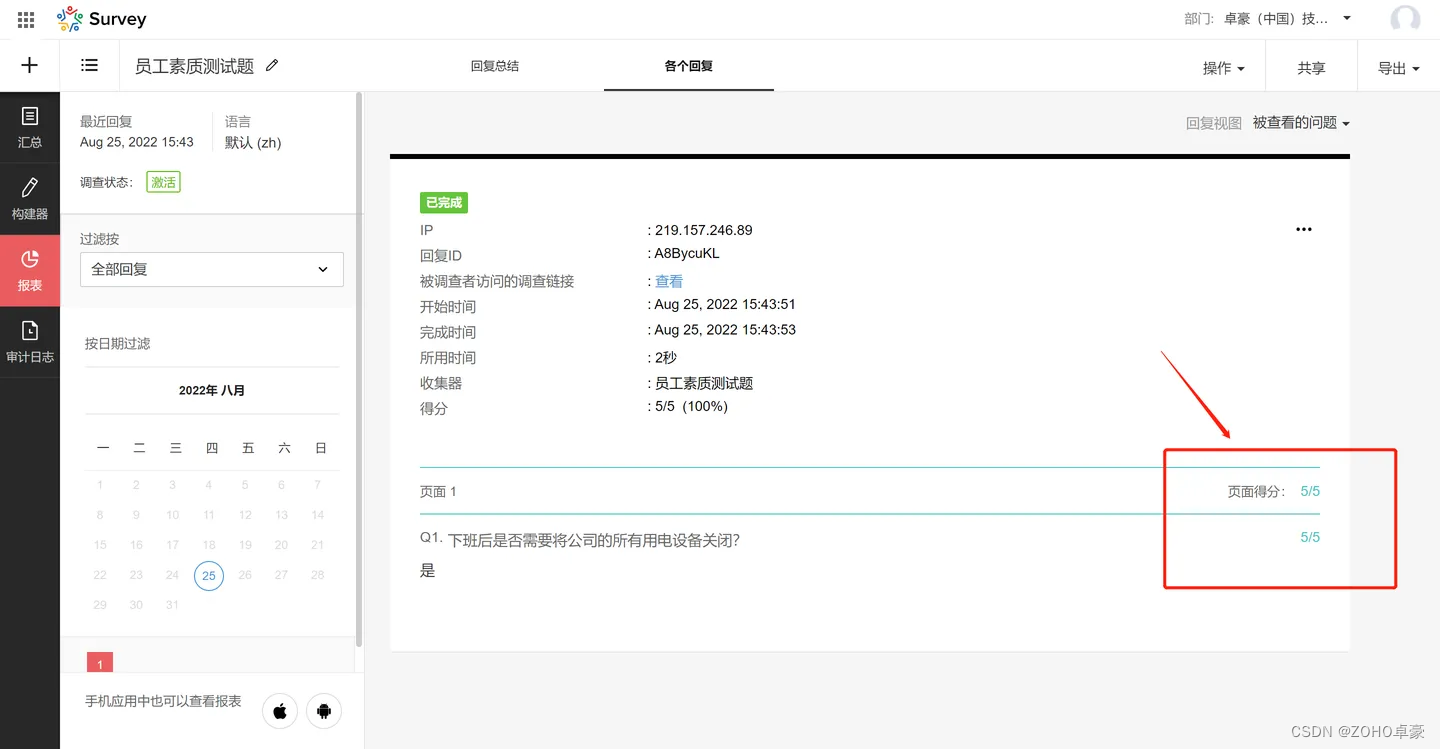Open the 导出 export dropdown
The height and width of the screenshot is (749, 1440).
1399,68
